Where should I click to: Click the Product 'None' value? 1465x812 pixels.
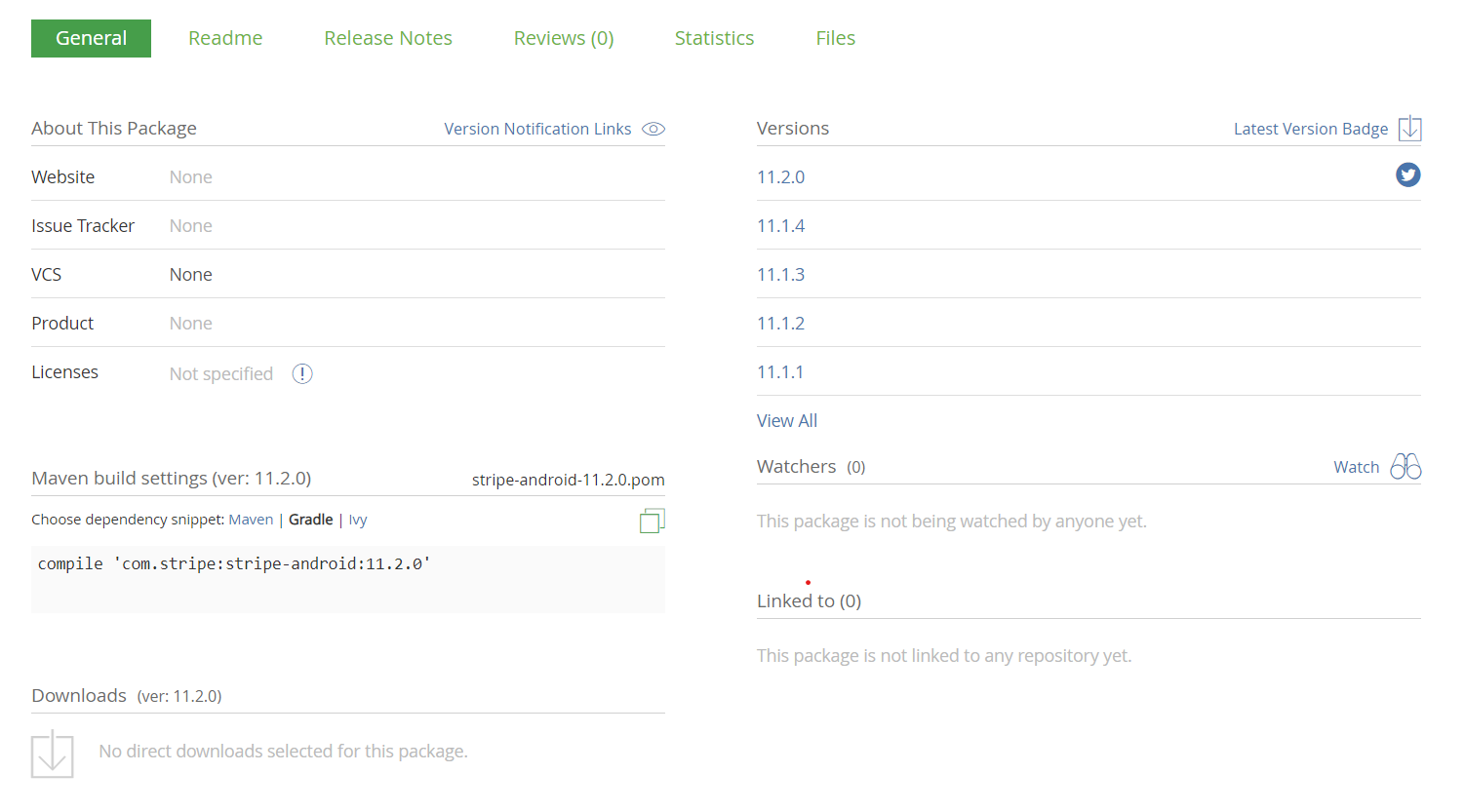(x=191, y=323)
